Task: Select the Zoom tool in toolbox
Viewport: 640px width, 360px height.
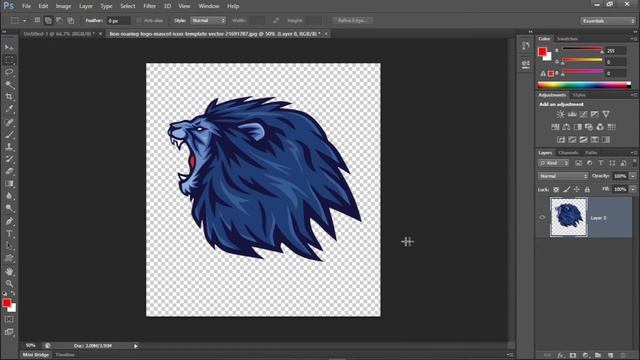Action: 9,283
